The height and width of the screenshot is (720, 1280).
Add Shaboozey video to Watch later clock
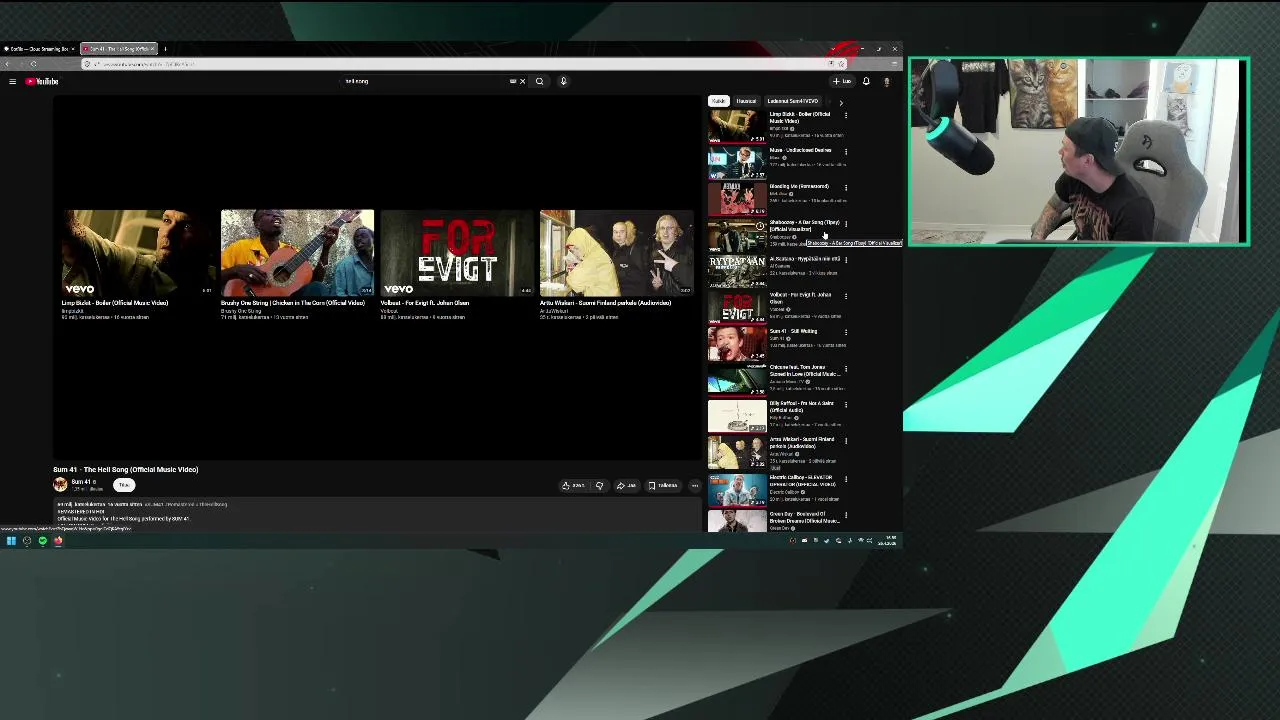coord(760,226)
